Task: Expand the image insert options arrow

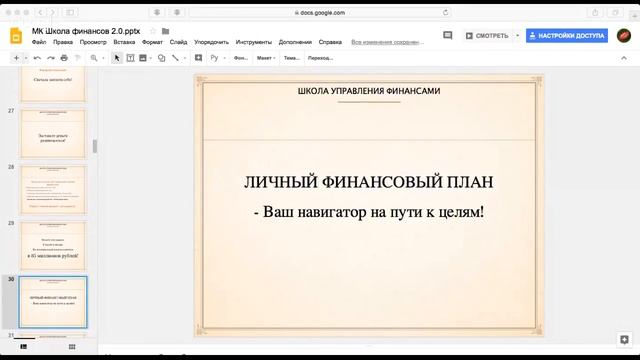Action: [x=151, y=58]
